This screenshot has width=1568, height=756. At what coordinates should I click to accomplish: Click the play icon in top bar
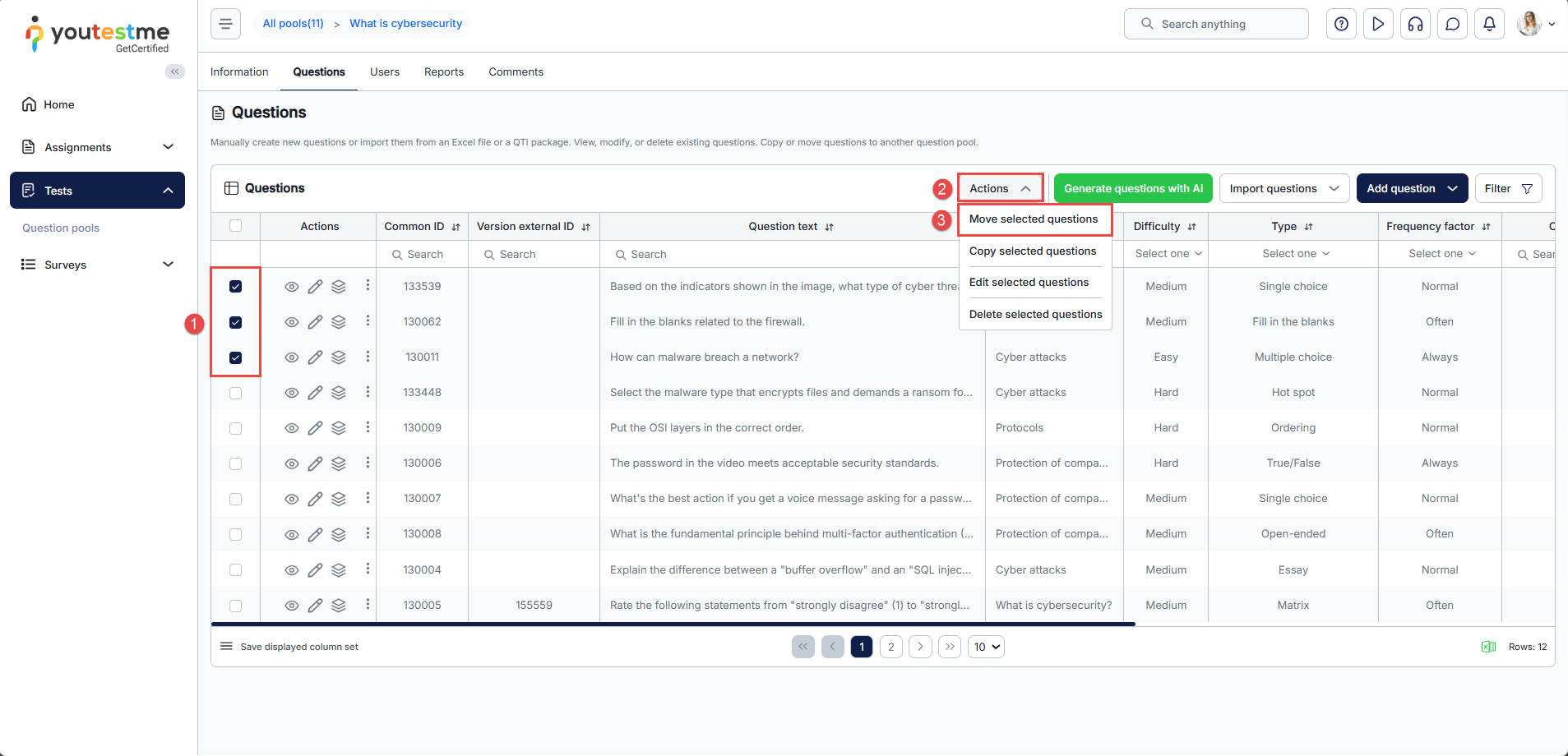coord(1378,25)
